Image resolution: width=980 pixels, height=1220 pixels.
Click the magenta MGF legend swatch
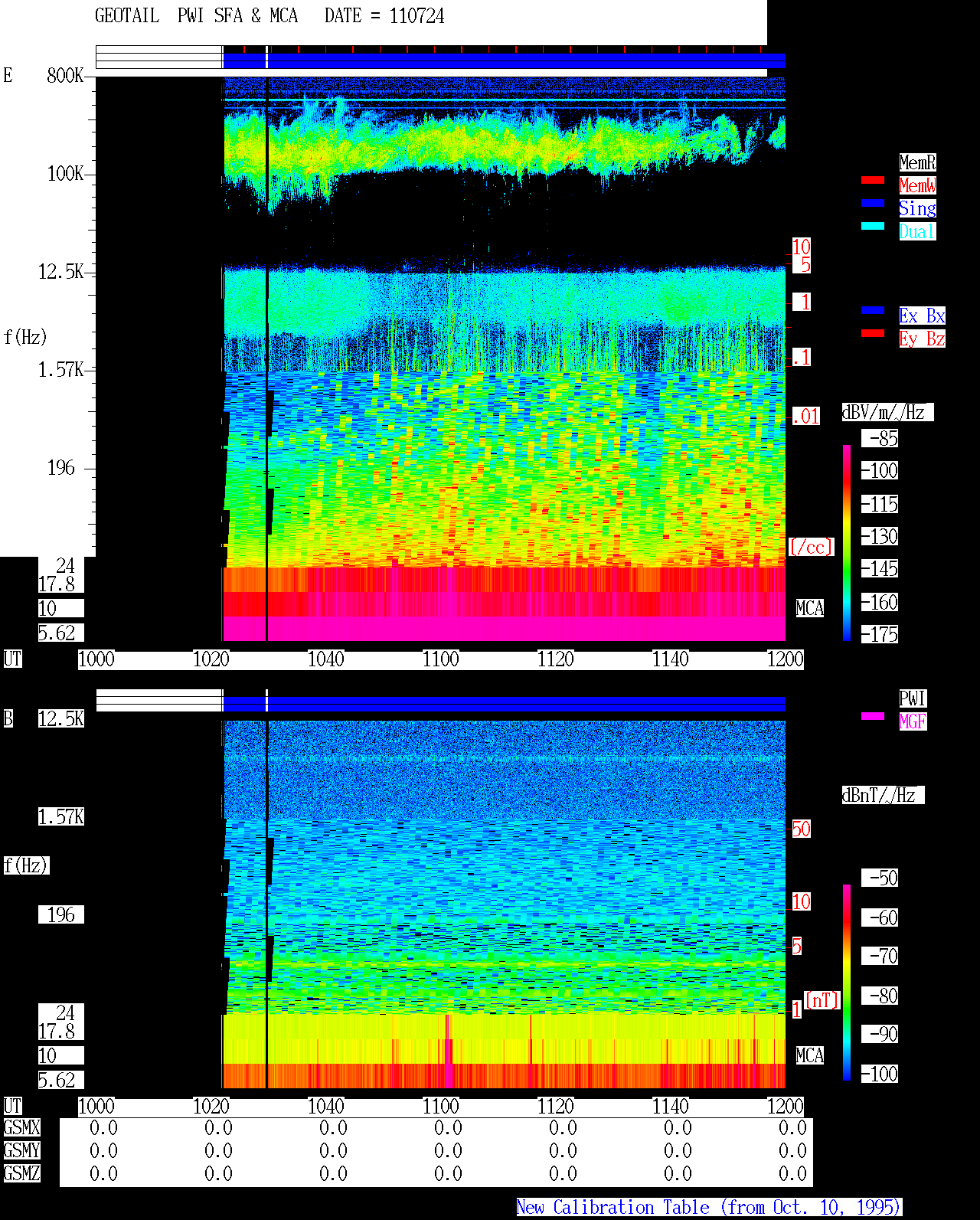pos(873,716)
